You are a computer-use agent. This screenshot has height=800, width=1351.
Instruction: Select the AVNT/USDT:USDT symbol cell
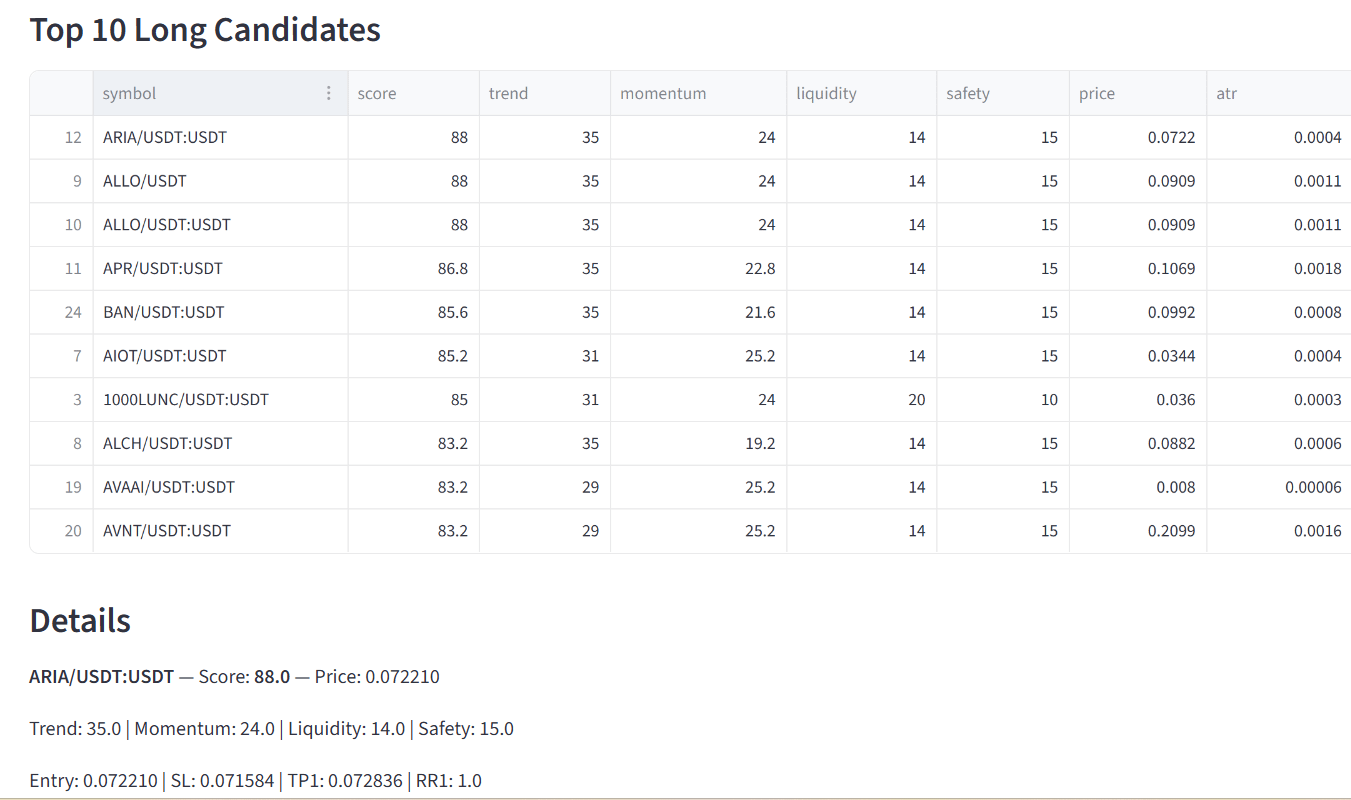(221, 530)
